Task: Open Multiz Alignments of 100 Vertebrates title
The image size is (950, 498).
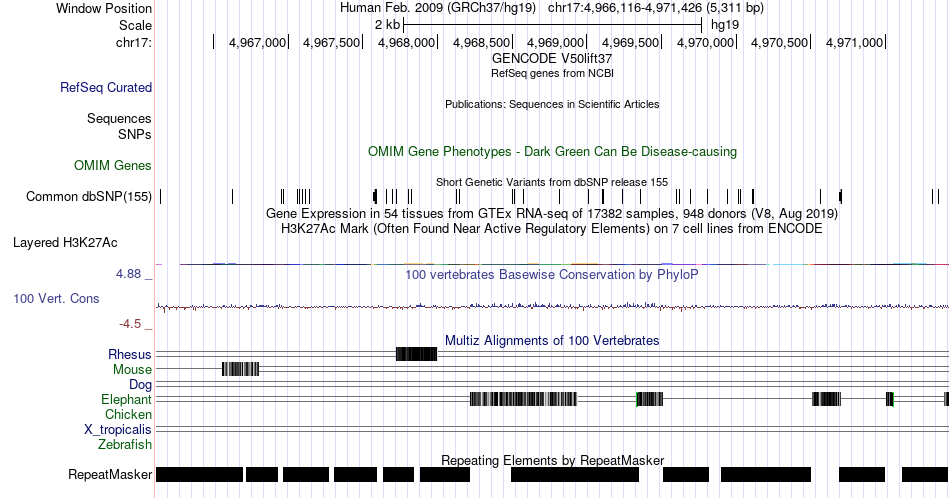Action: pos(552,340)
